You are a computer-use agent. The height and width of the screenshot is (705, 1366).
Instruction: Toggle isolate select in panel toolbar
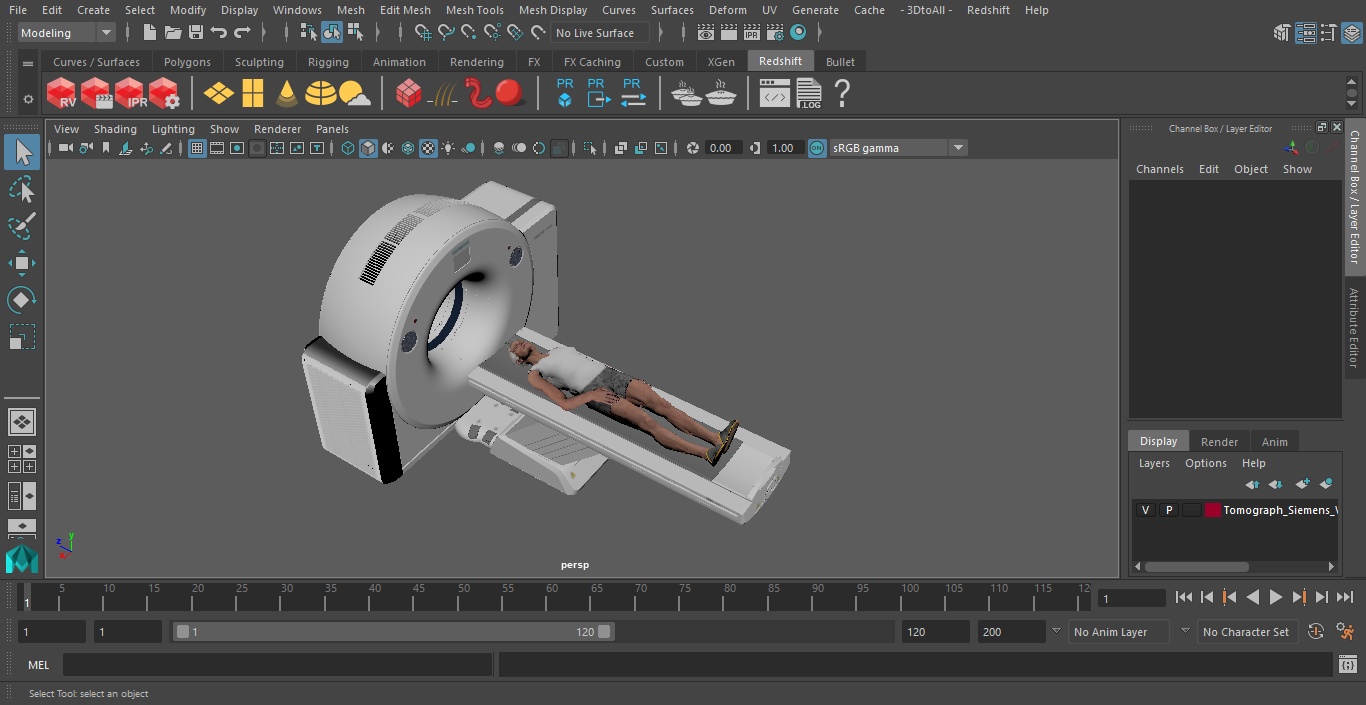pos(590,148)
